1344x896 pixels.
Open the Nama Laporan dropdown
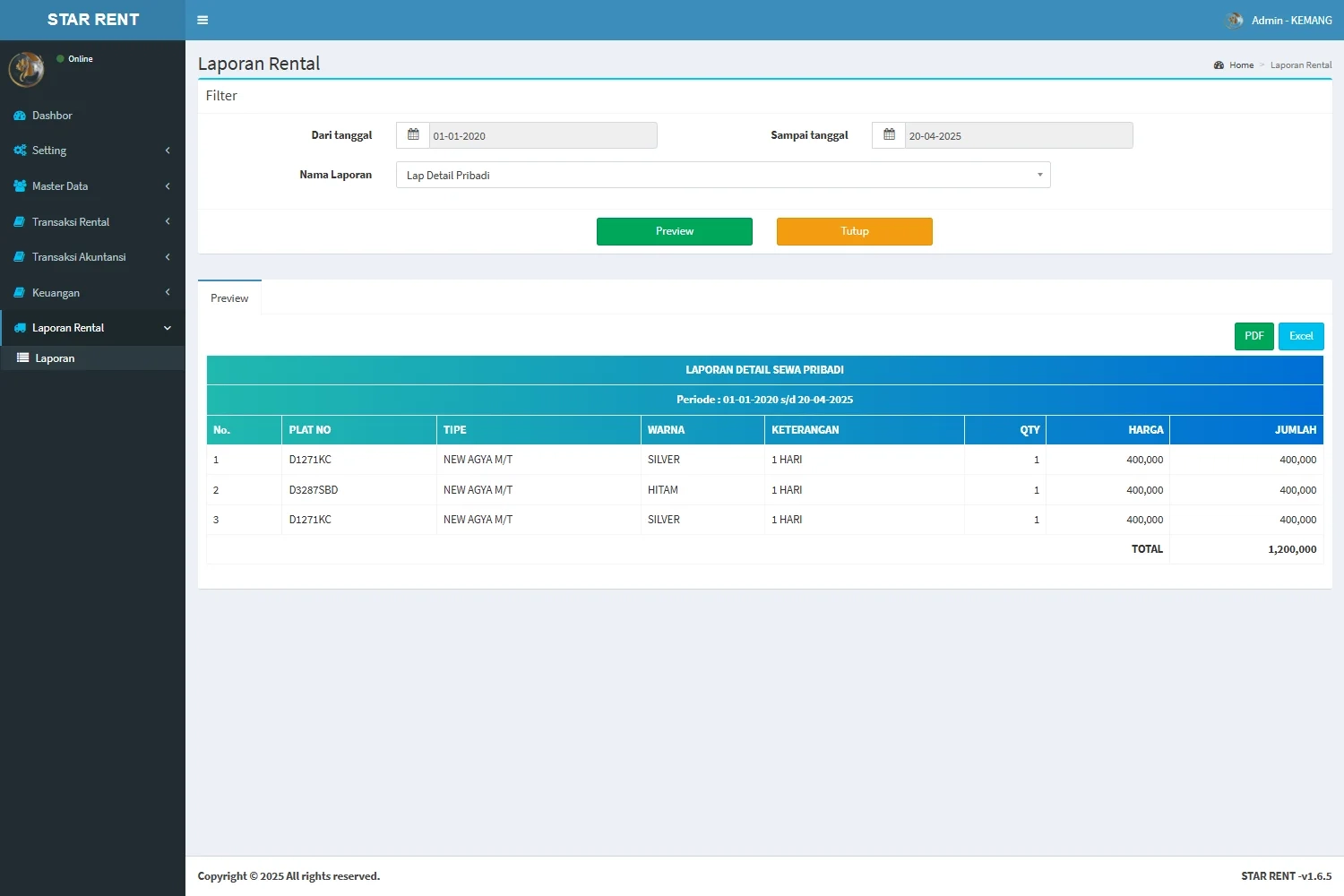point(722,175)
